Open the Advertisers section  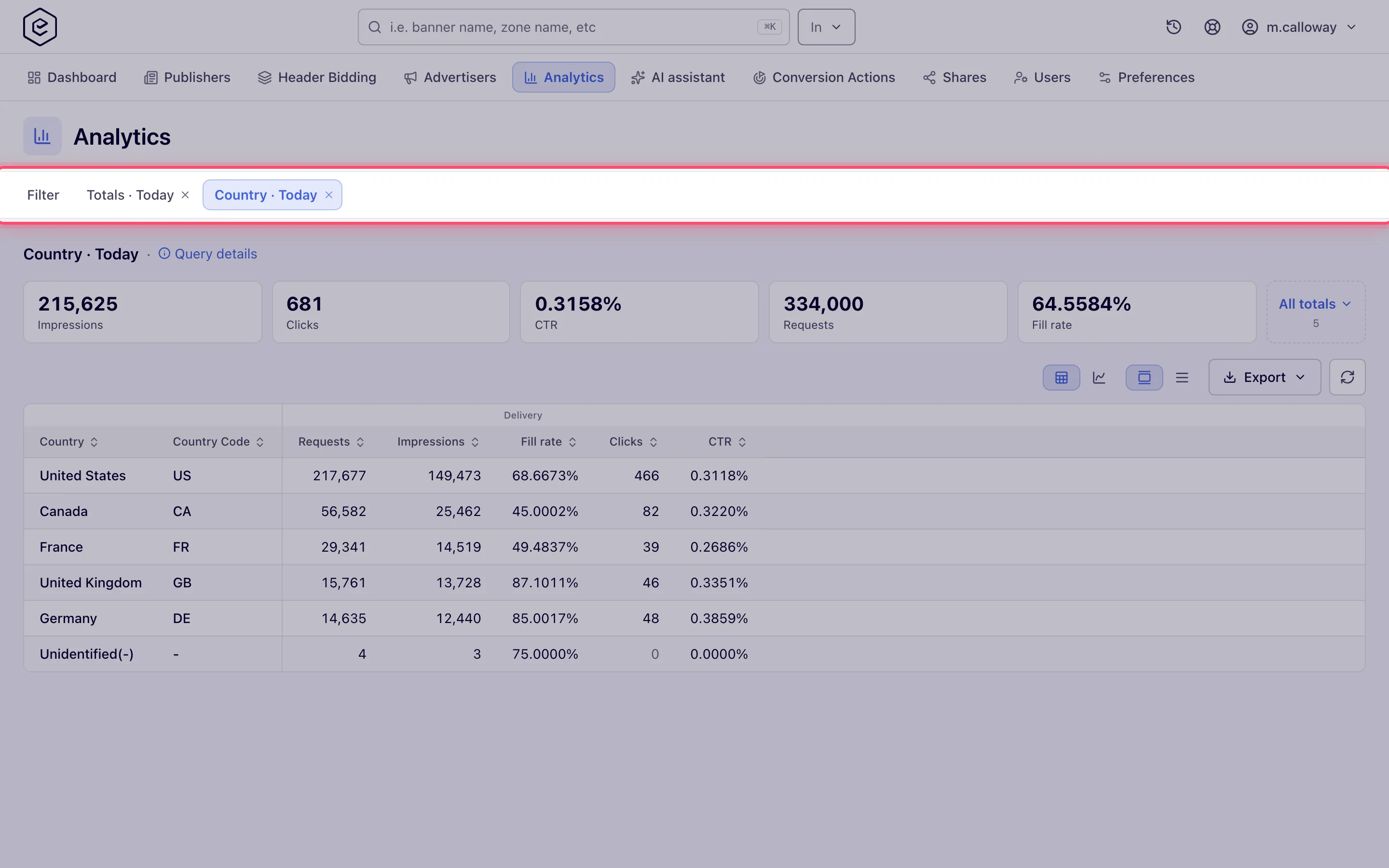point(450,78)
